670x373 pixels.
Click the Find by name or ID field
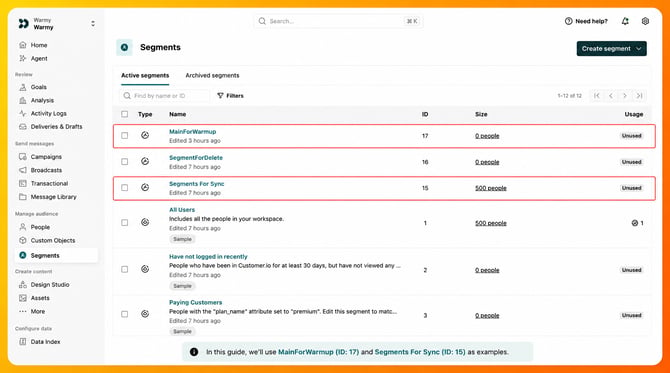pos(165,96)
